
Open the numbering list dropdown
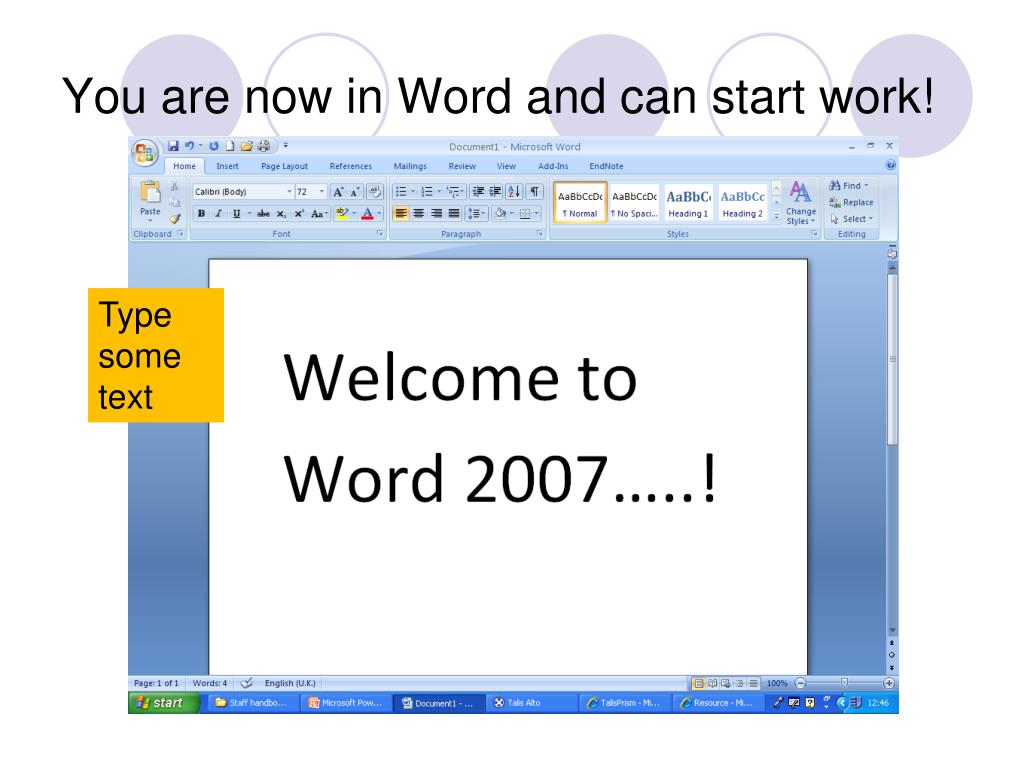(439, 192)
